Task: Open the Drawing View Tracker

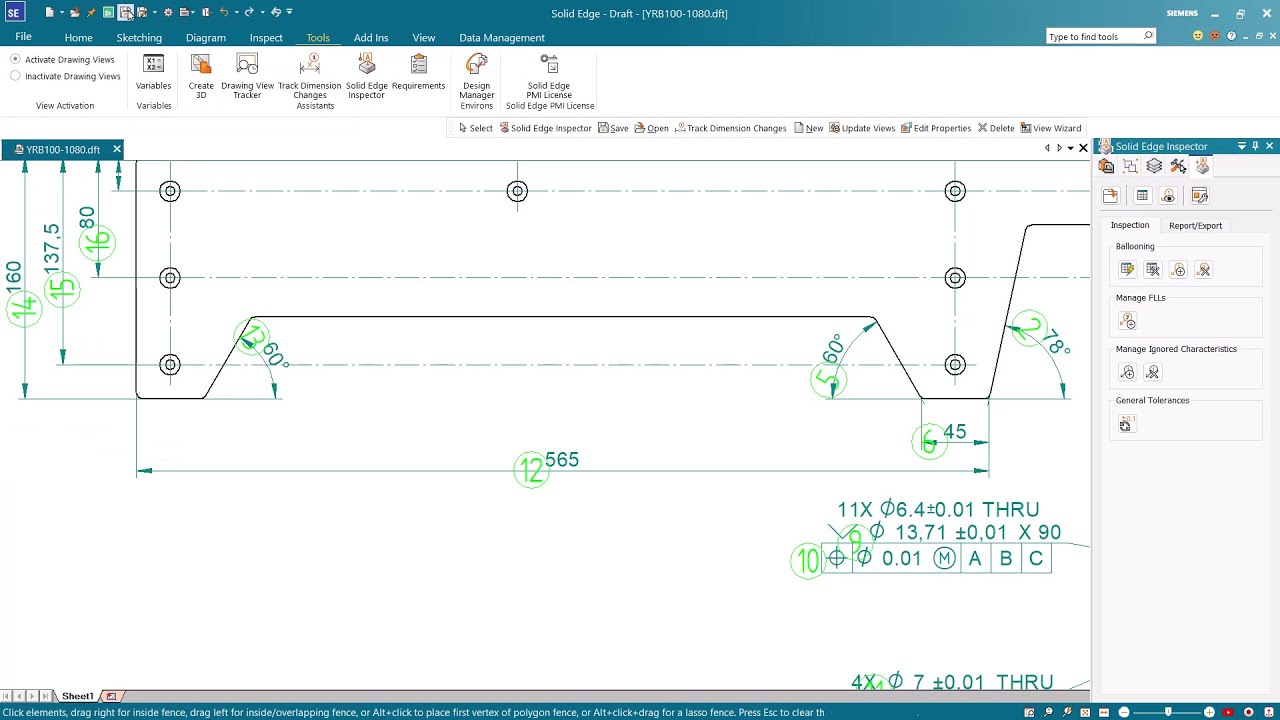Action: (247, 76)
